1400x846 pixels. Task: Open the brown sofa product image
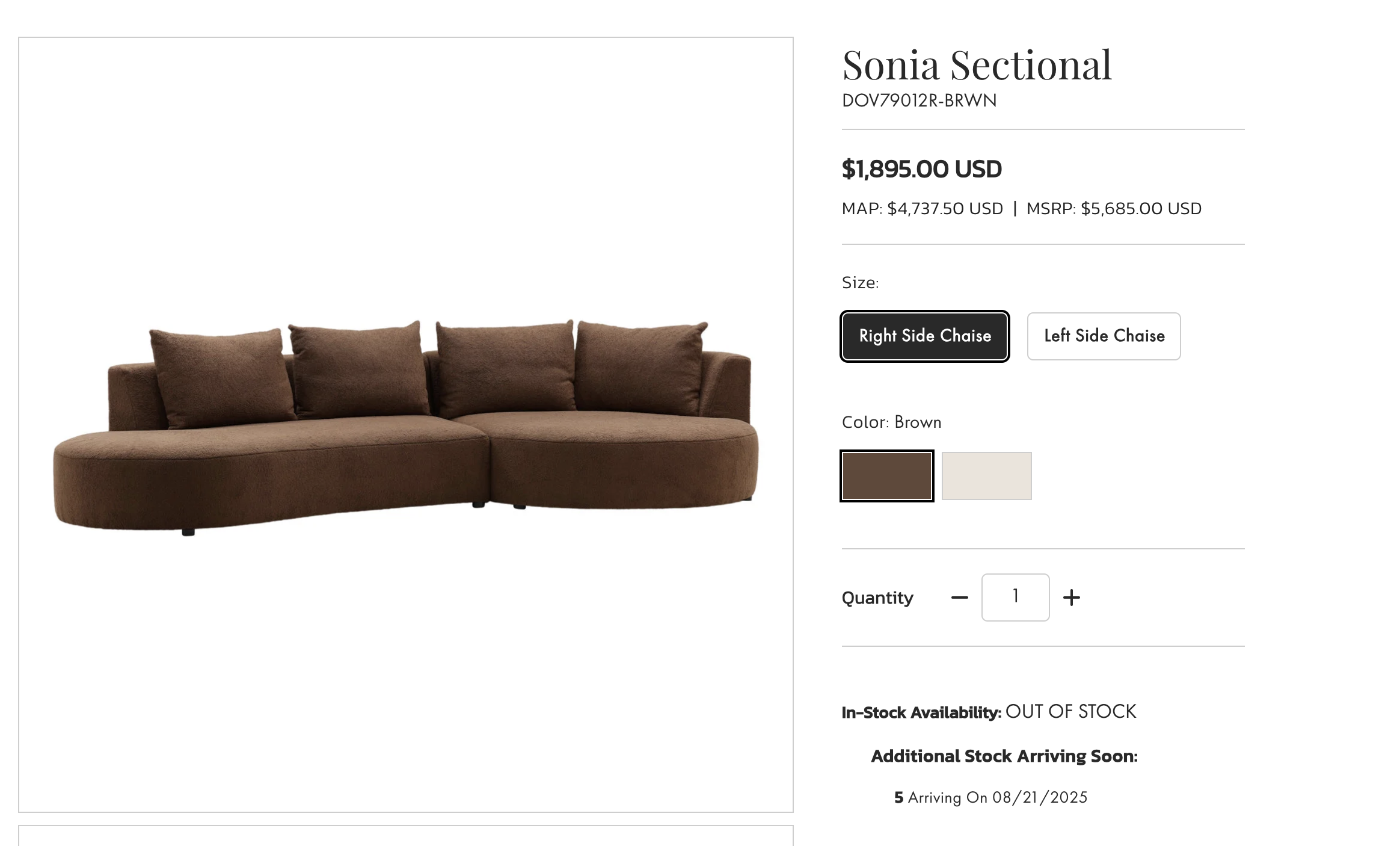(405, 424)
